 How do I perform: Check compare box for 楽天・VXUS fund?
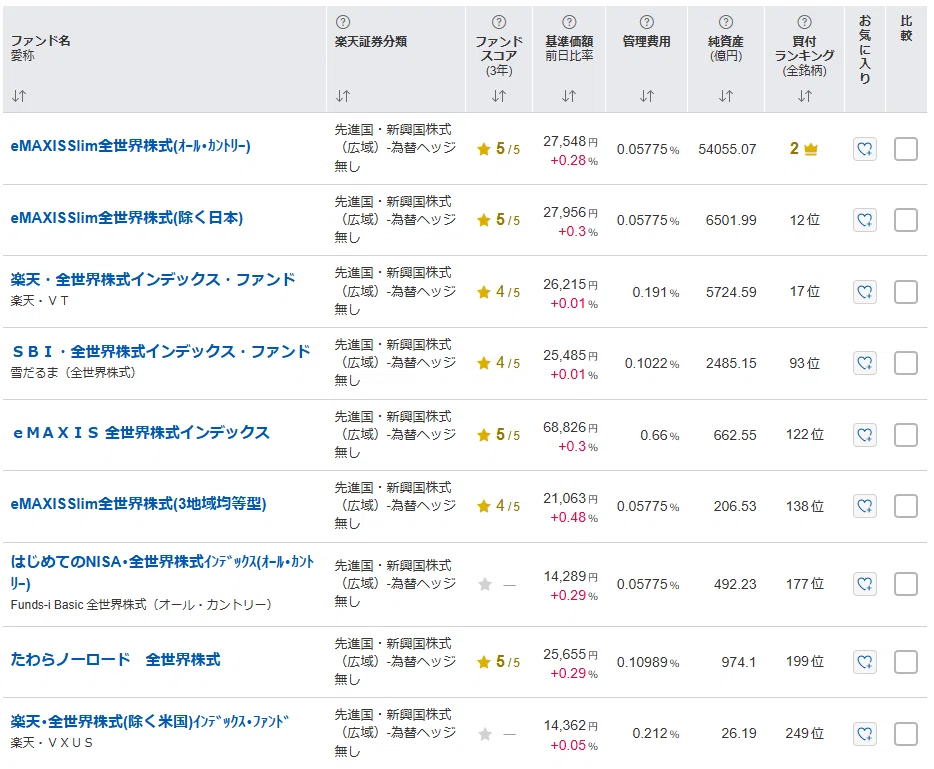coord(905,733)
